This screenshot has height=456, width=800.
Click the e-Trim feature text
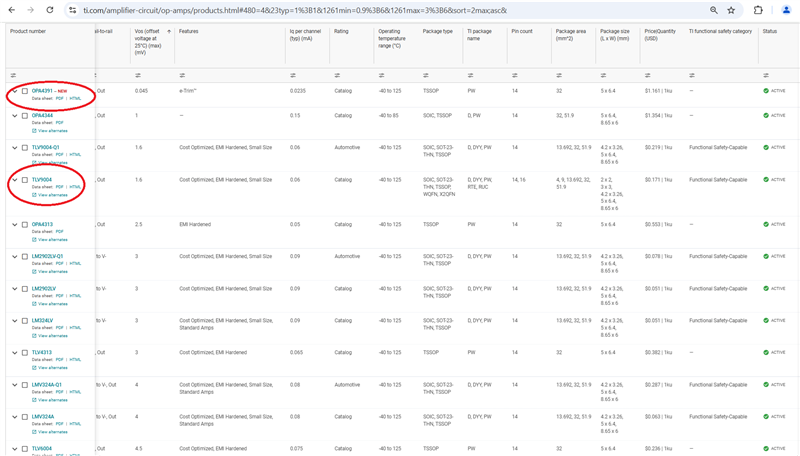click(x=188, y=91)
